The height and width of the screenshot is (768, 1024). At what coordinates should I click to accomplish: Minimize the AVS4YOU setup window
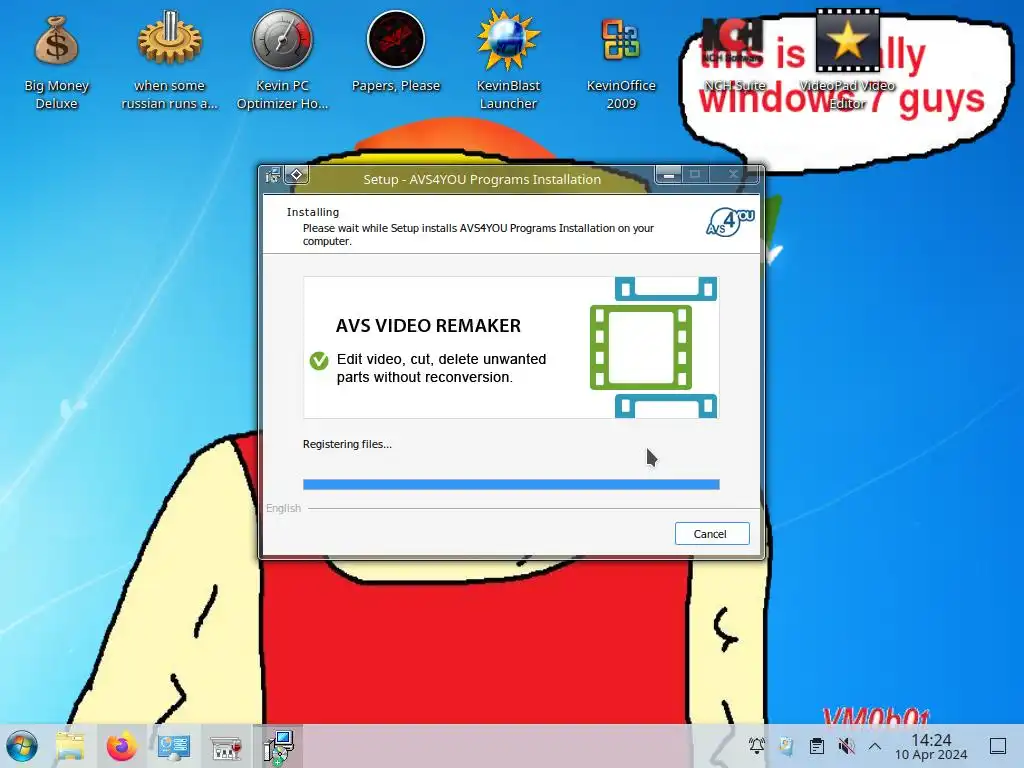pyautogui.click(x=669, y=175)
